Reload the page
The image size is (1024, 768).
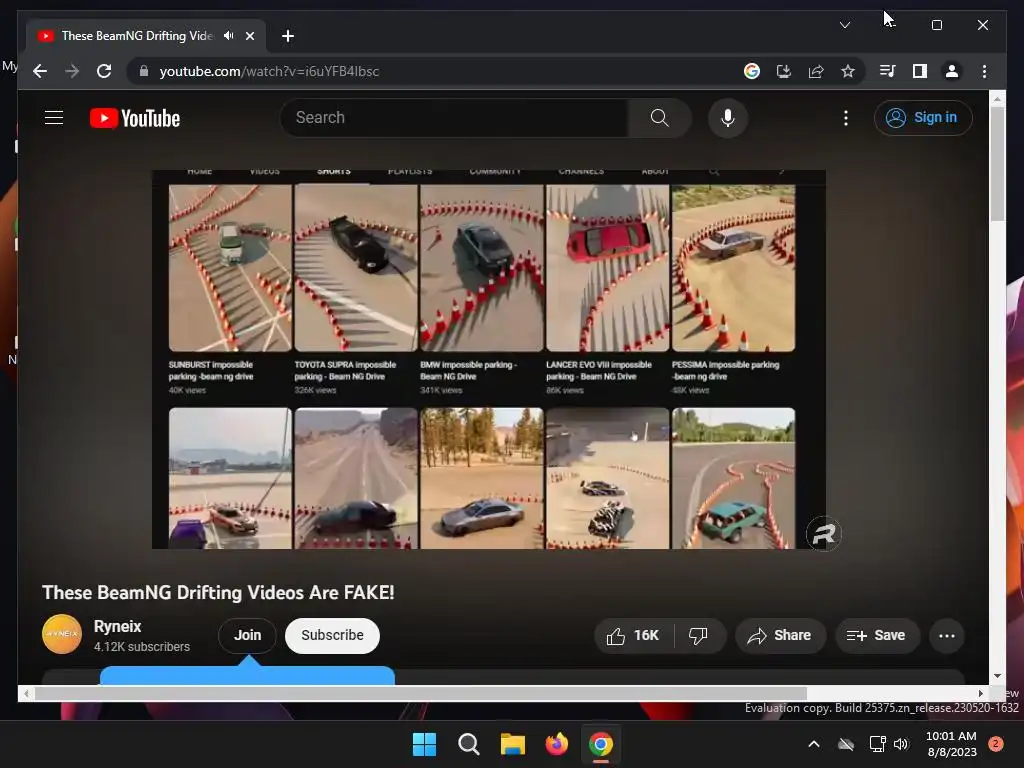click(104, 71)
